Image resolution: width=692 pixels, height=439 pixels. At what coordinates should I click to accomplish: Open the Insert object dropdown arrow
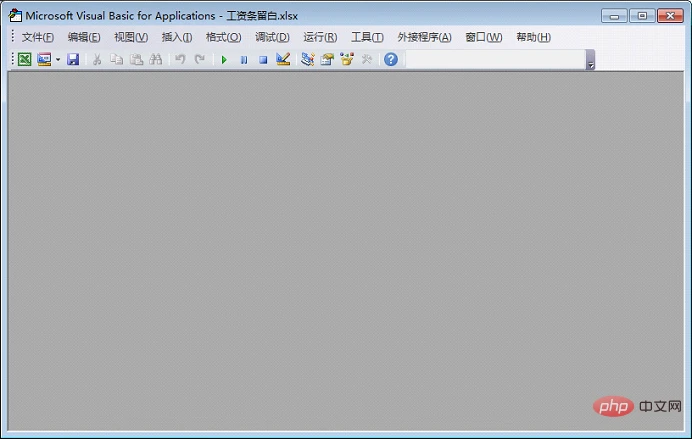tap(58, 60)
